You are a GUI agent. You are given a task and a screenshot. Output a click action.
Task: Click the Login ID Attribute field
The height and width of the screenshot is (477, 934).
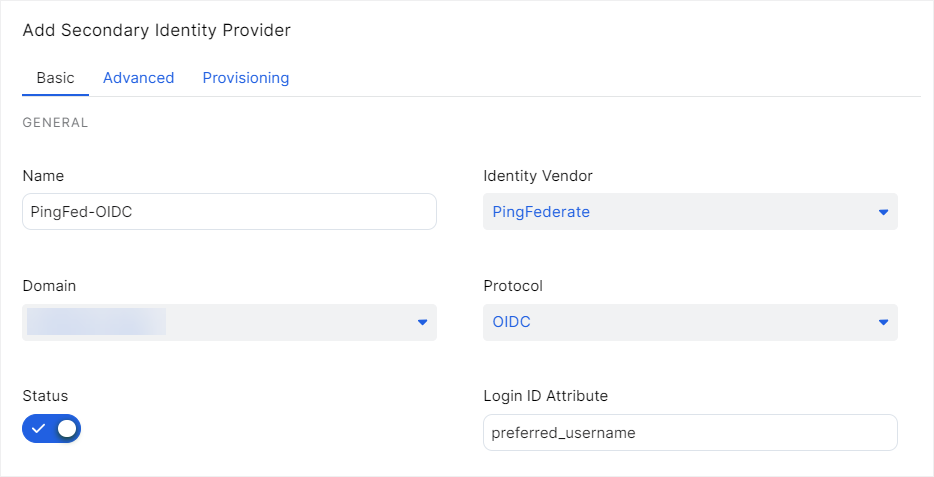690,432
